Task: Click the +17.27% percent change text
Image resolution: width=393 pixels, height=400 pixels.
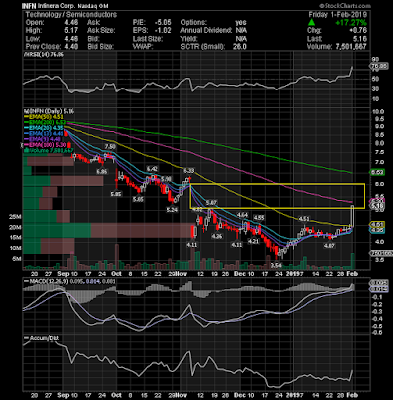Action: (x=351, y=23)
